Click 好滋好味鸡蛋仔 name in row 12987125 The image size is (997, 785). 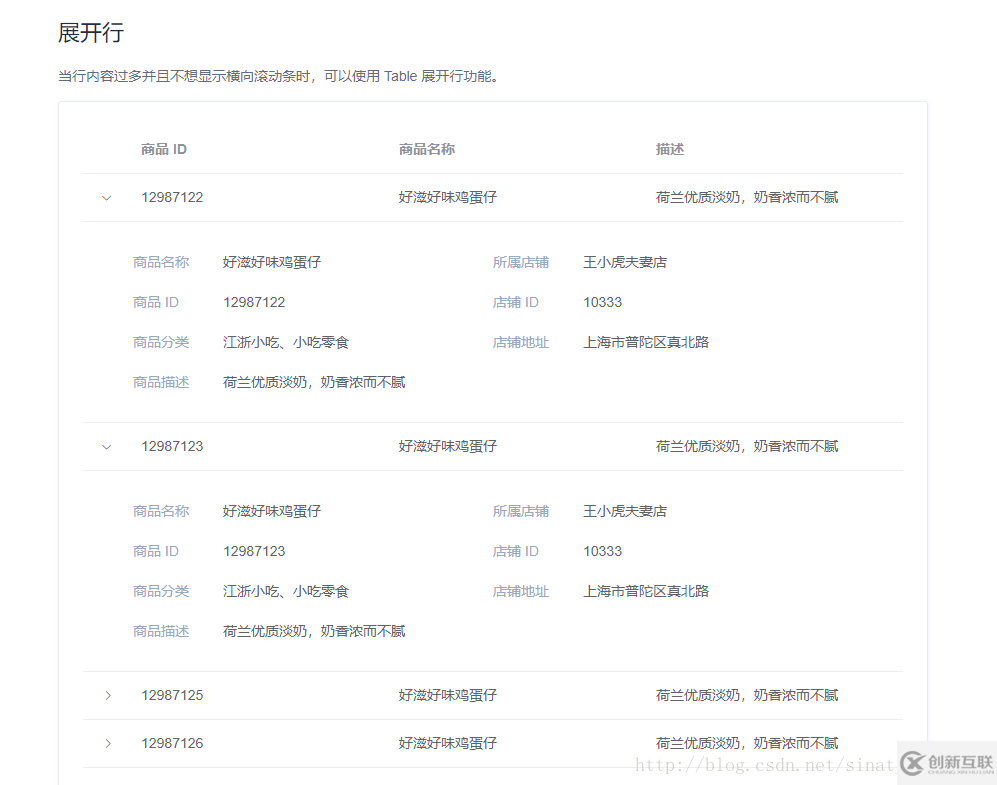click(448, 695)
